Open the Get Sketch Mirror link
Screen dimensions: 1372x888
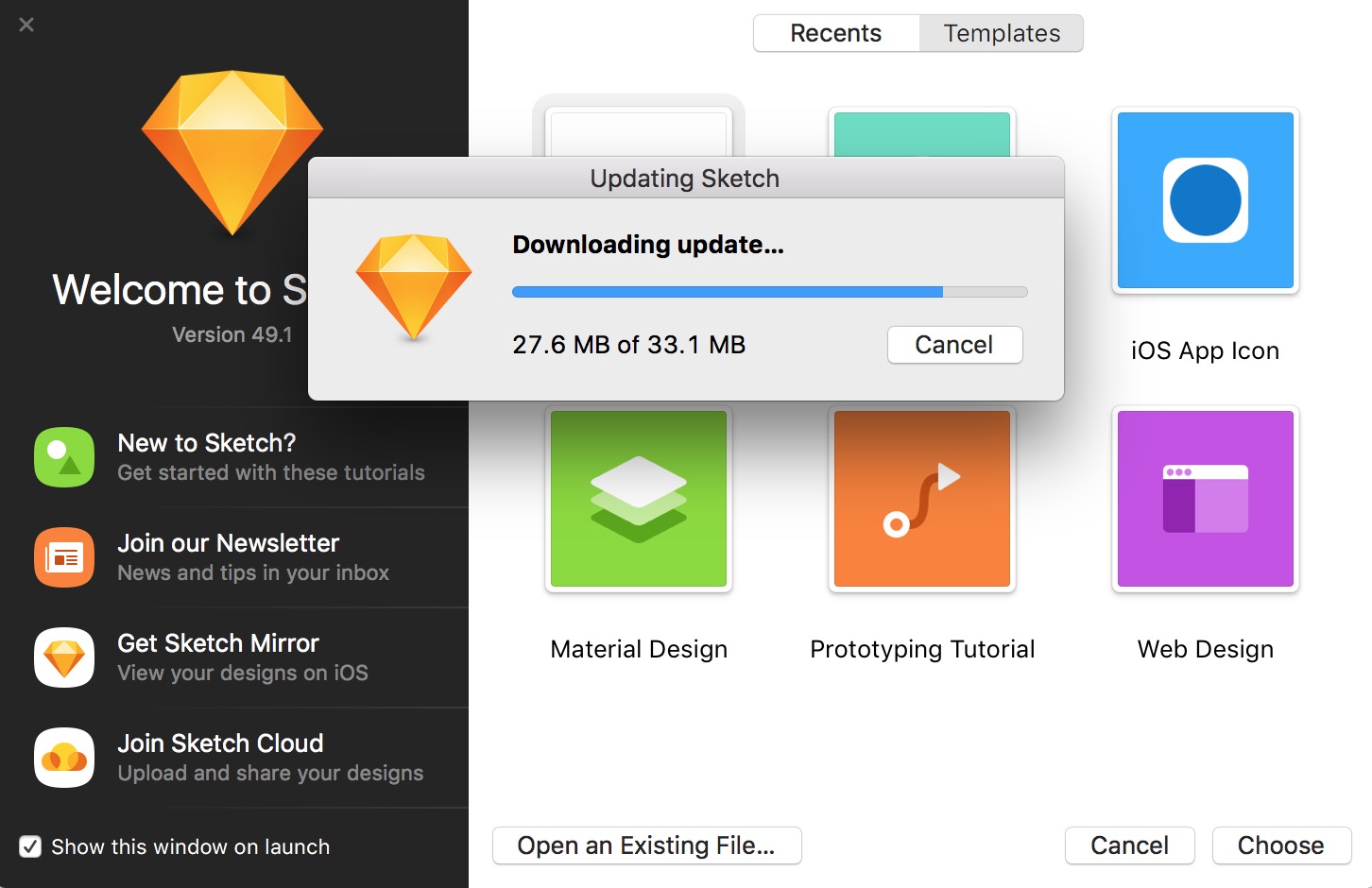pos(218,643)
